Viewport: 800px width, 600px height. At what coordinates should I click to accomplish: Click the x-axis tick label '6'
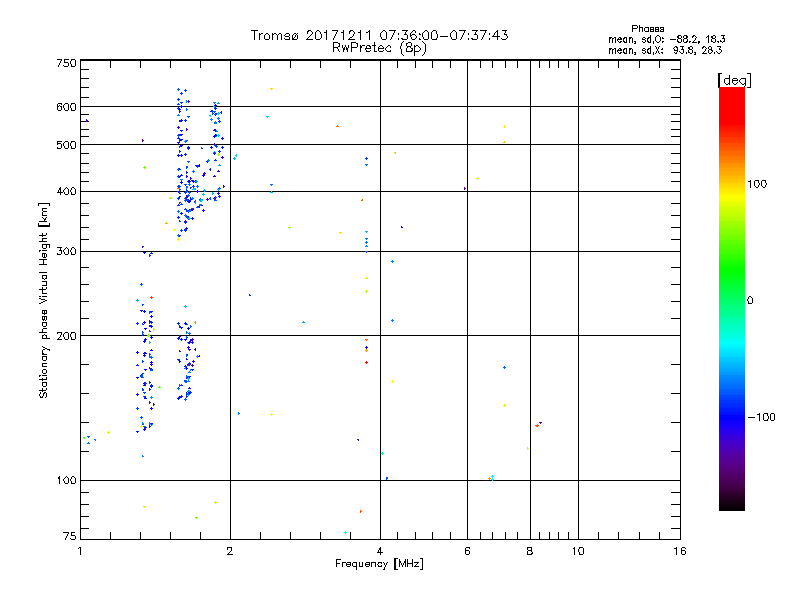point(467,551)
